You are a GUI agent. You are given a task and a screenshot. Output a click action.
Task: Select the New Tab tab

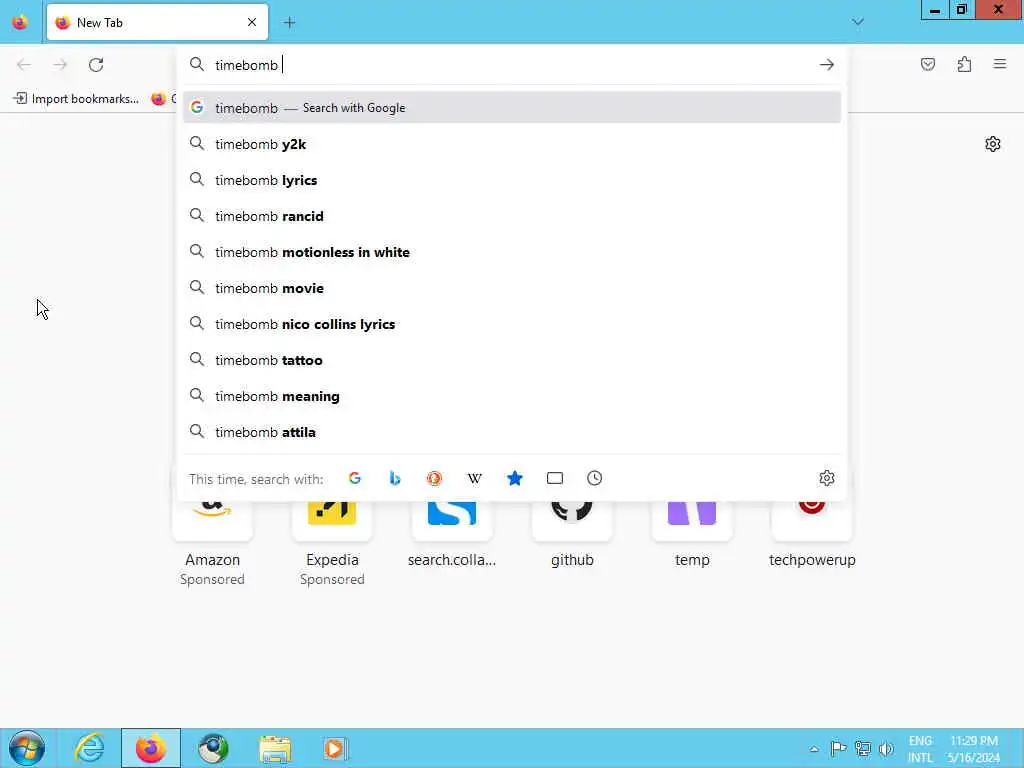(x=157, y=22)
